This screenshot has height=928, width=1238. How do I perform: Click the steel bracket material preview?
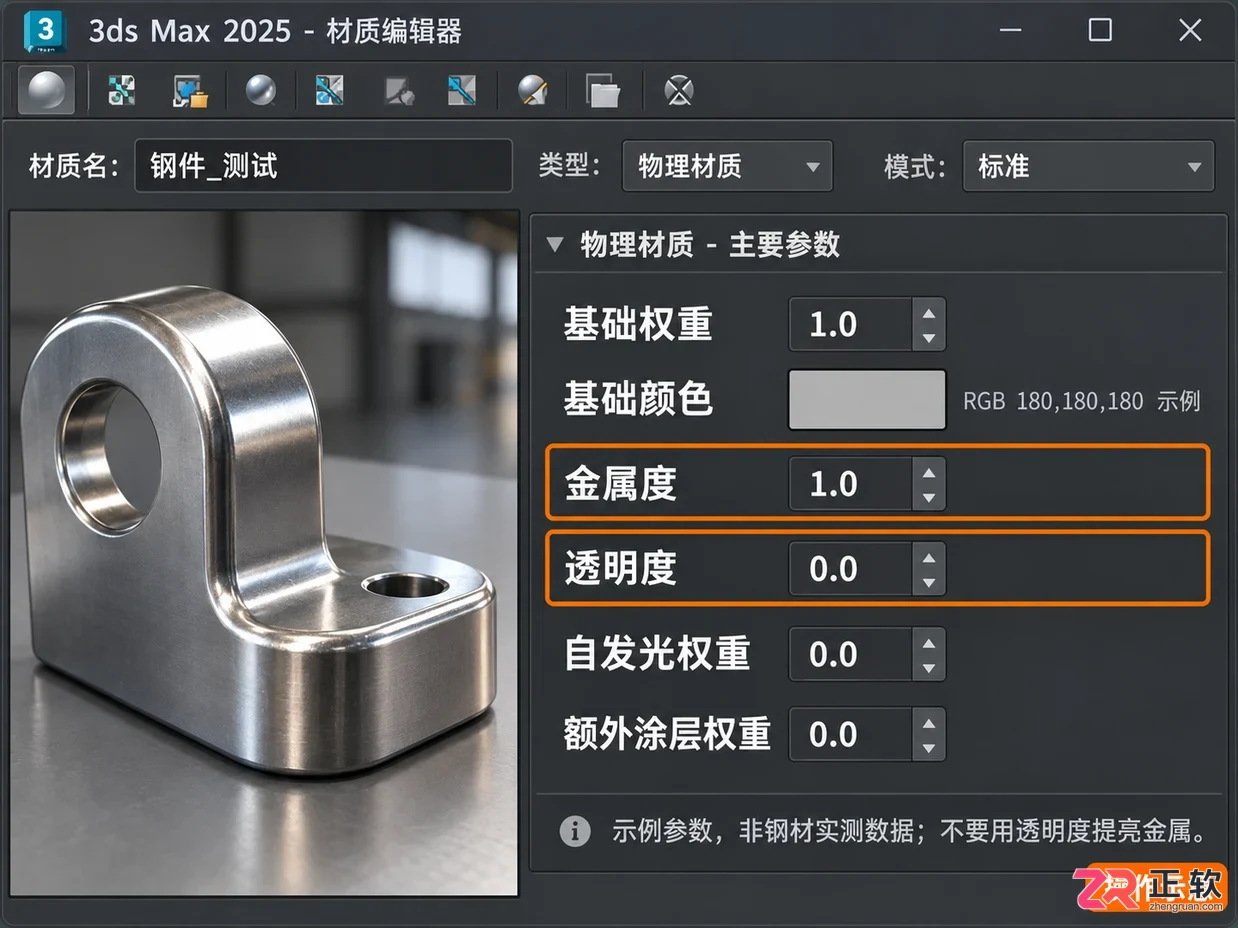click(264, 552)
